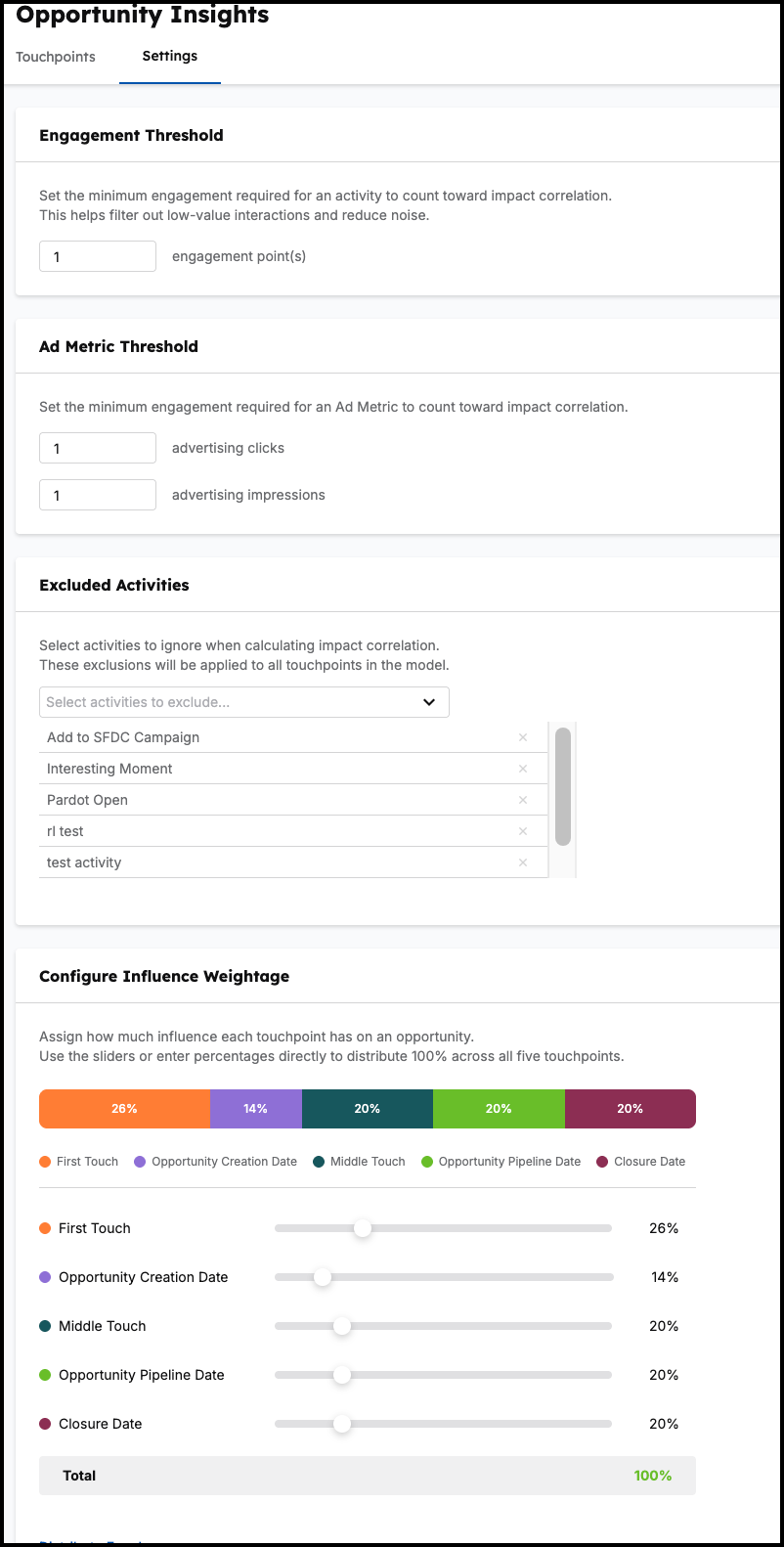
Task: Focus the advertising clicks input box
Action: point(98,448)
